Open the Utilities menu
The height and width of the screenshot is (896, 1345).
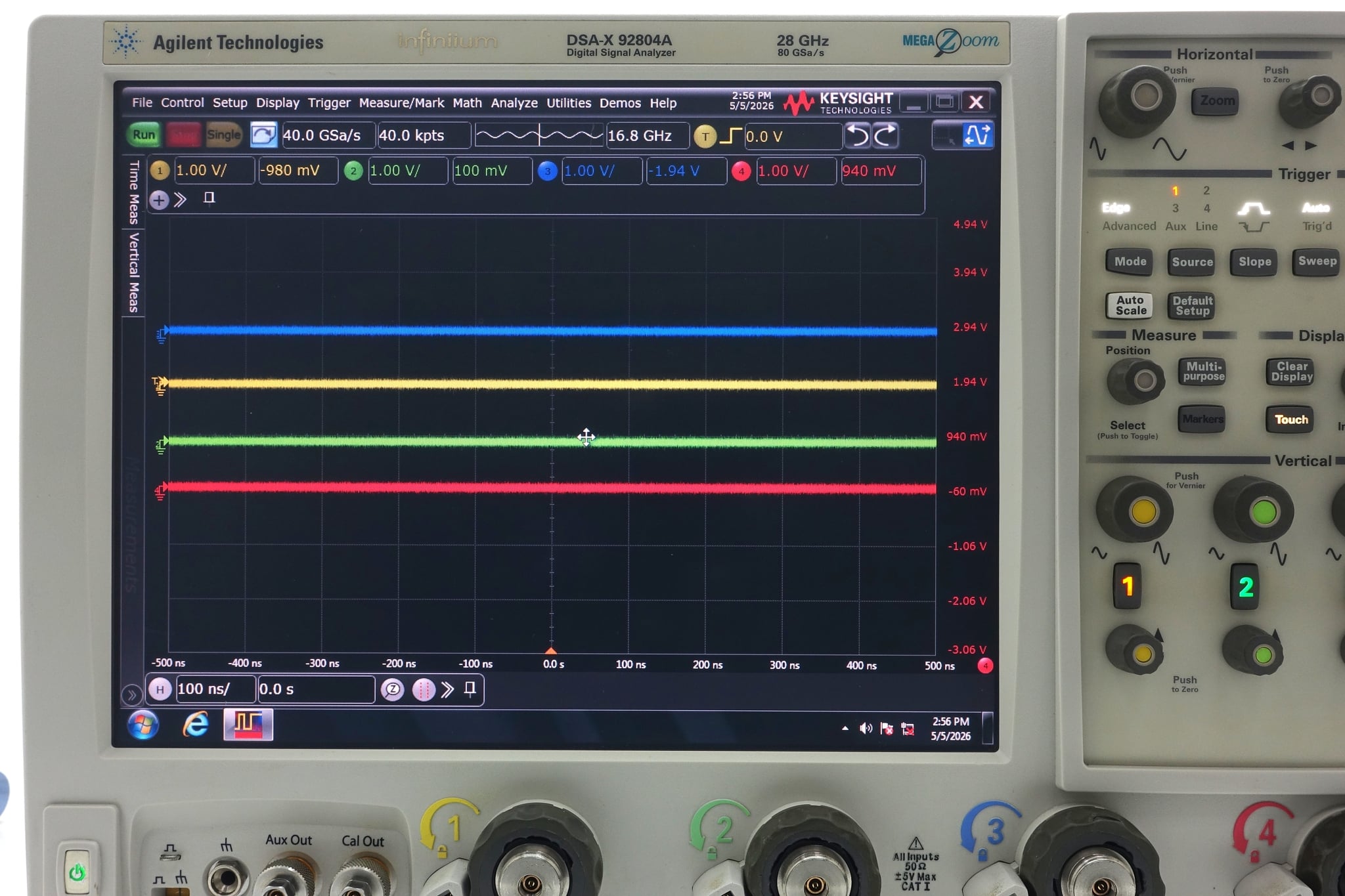[x=569, y=102]
